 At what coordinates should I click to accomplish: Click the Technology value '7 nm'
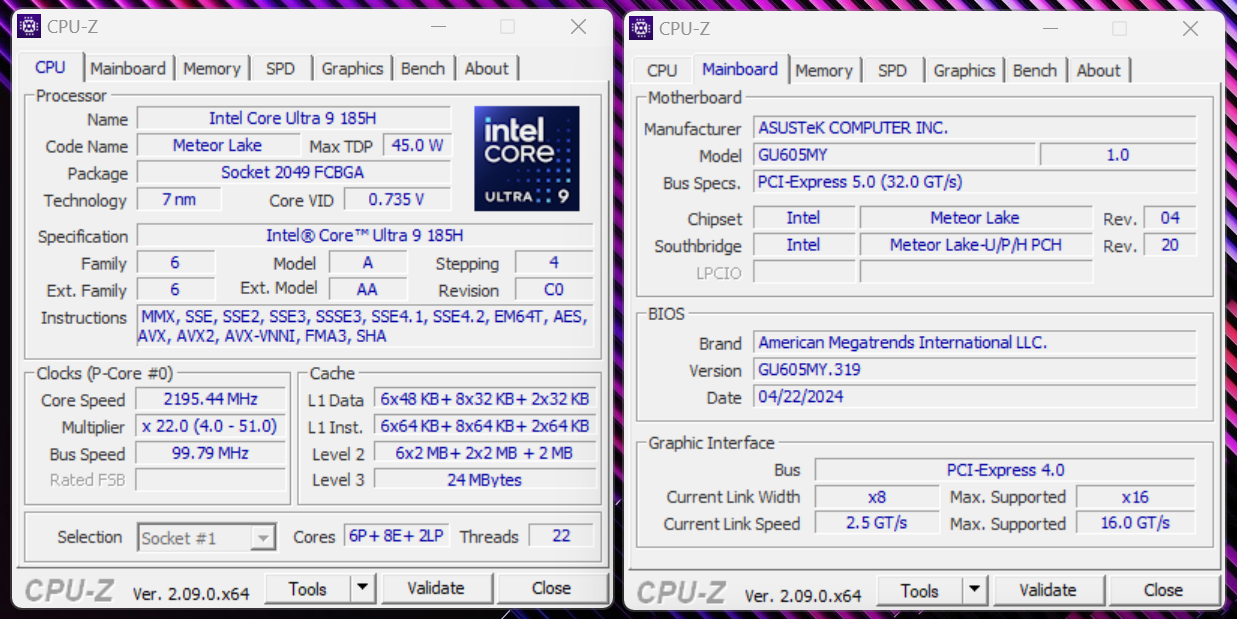pyautogui.click(x=179, y=200)
